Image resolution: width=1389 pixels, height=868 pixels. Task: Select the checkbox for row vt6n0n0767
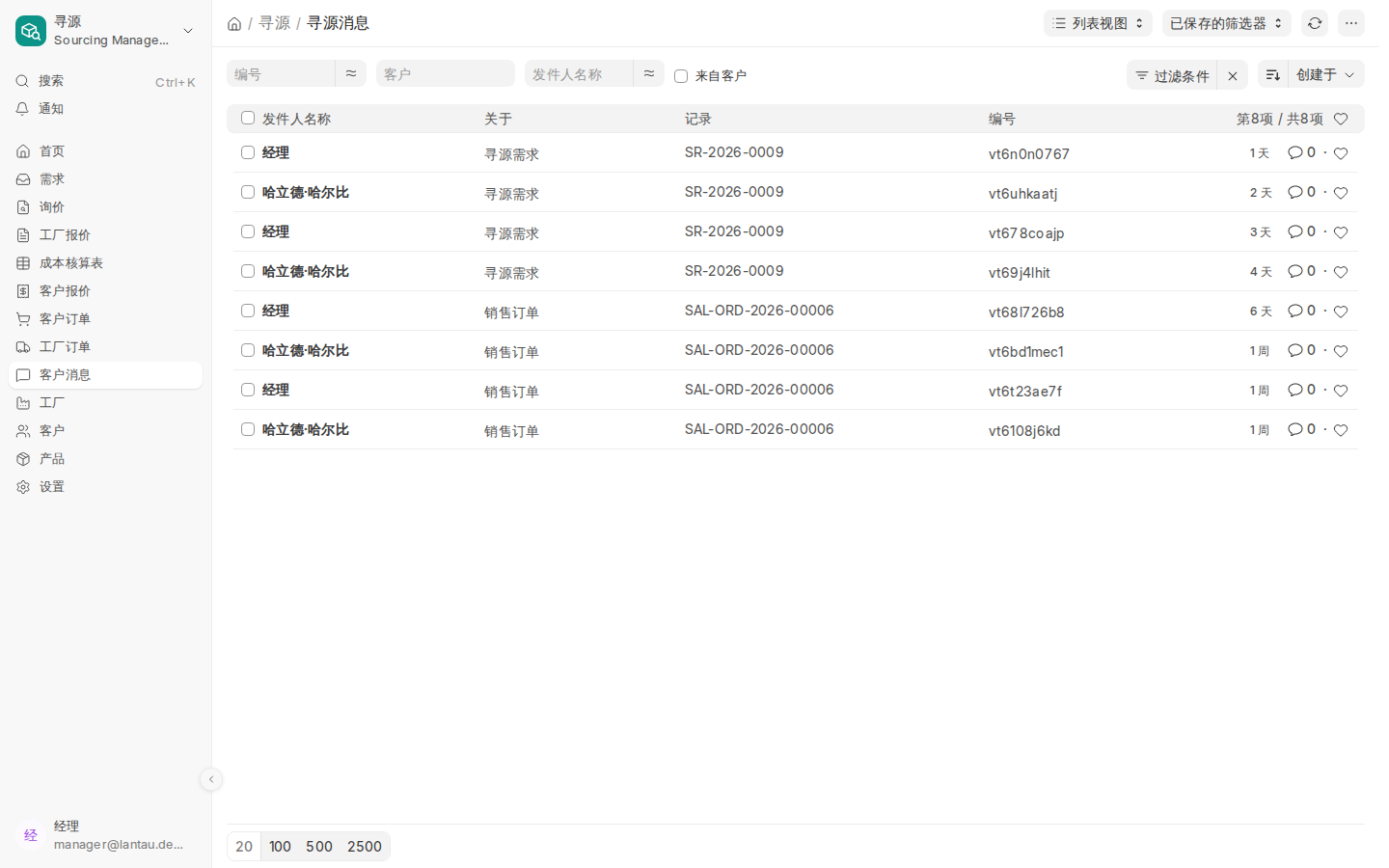click(248, 152)
